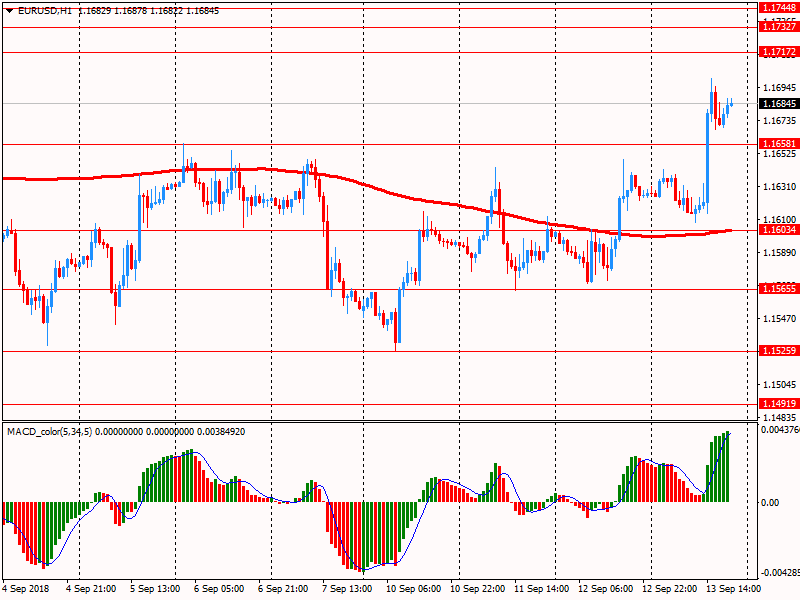Image resolution: width=800 pixels, height=600 pixels.
Task: Click the current price tag 1.16845
Action: pyautogui.click(x=779, y=104)
